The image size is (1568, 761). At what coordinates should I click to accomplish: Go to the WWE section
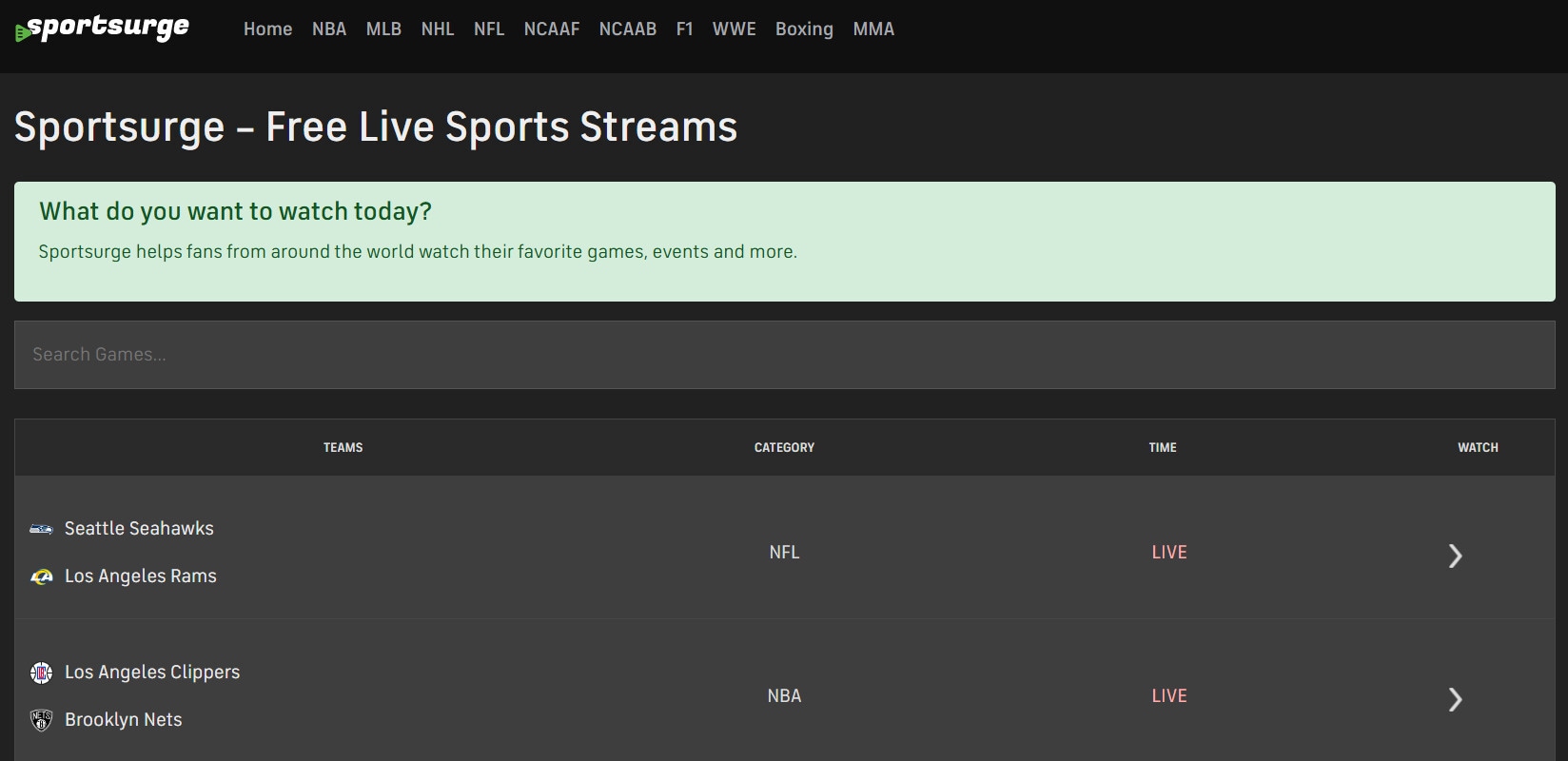735,29
